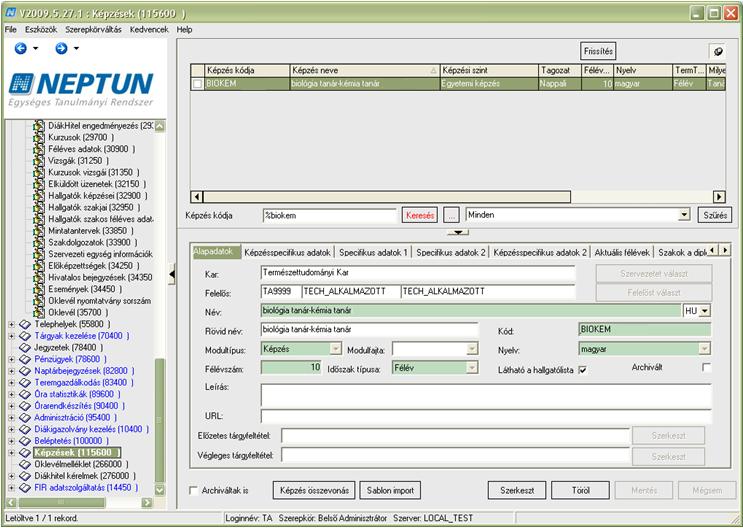Click the Elküldött üzenetek (32150) icon
743x528 pixels.
39,184
